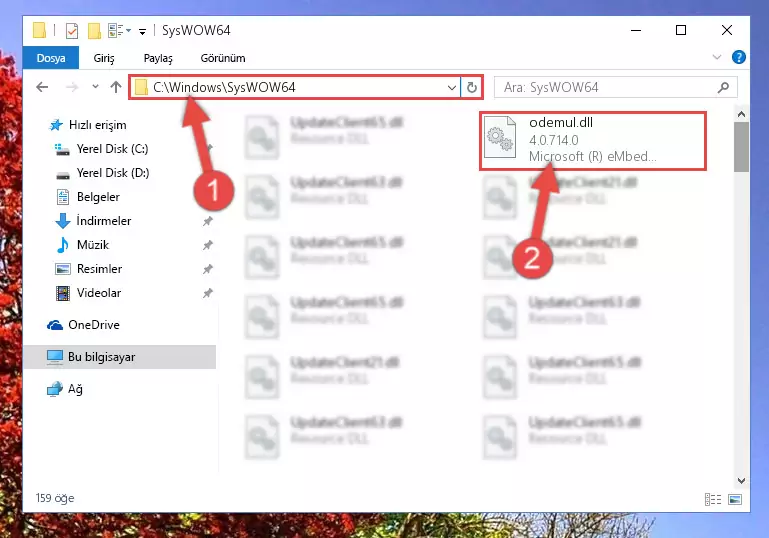Click the odemul.dll gear file icon

tap(500, 137)
